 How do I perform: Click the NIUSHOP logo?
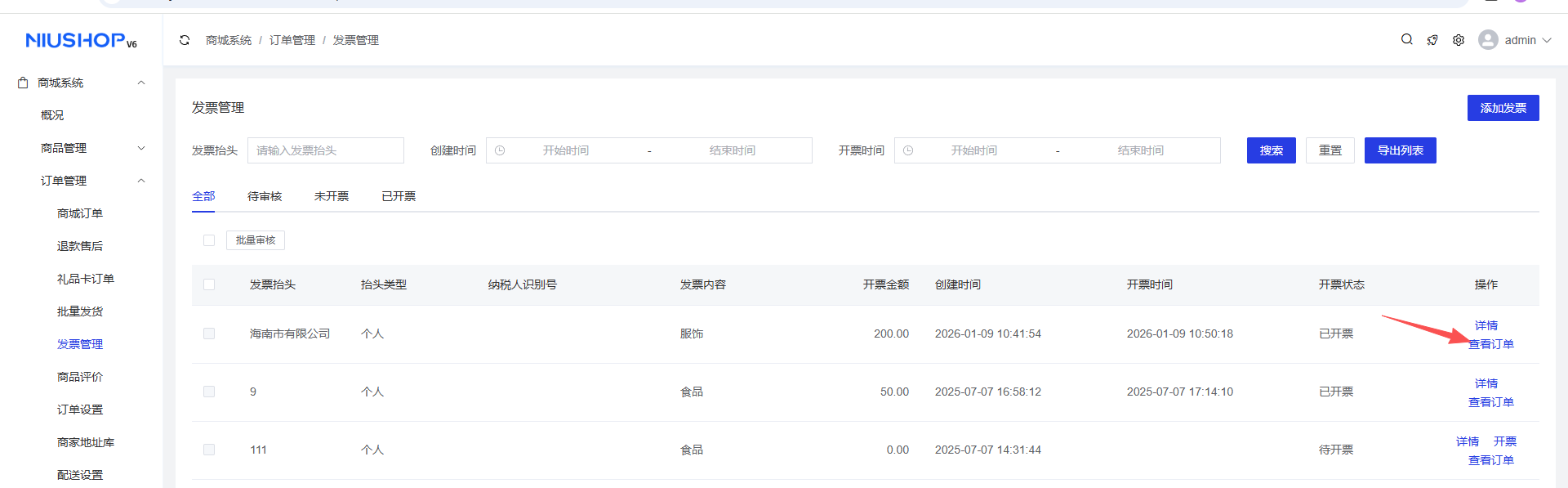pos(81,40)
